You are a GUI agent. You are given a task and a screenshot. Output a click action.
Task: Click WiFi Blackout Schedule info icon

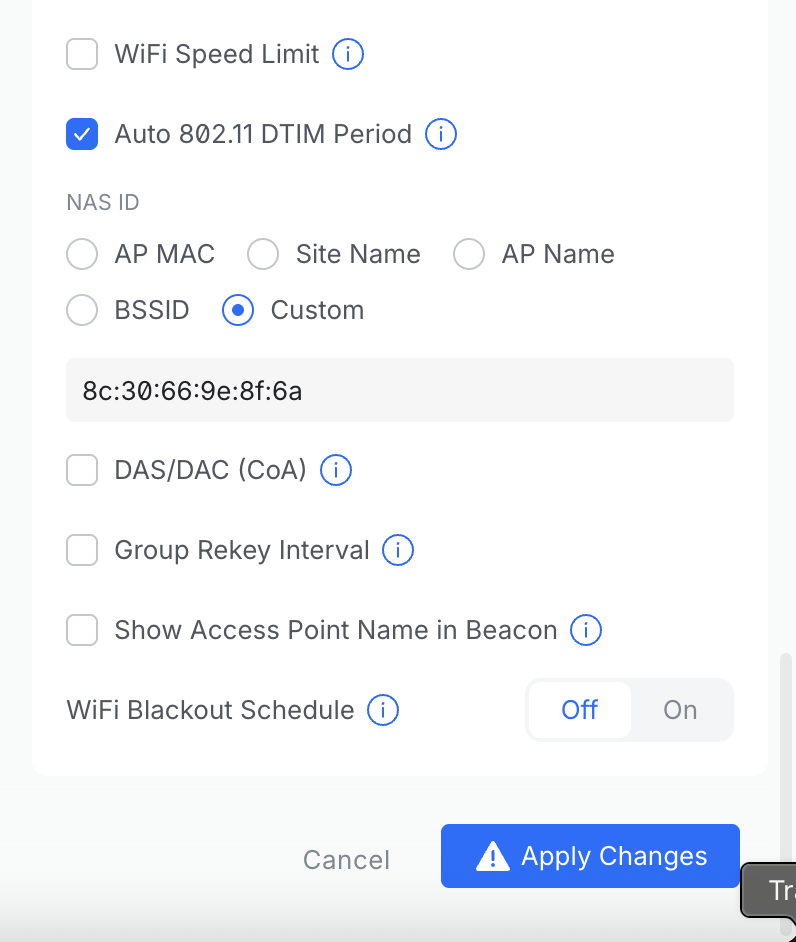pos(383,710)
